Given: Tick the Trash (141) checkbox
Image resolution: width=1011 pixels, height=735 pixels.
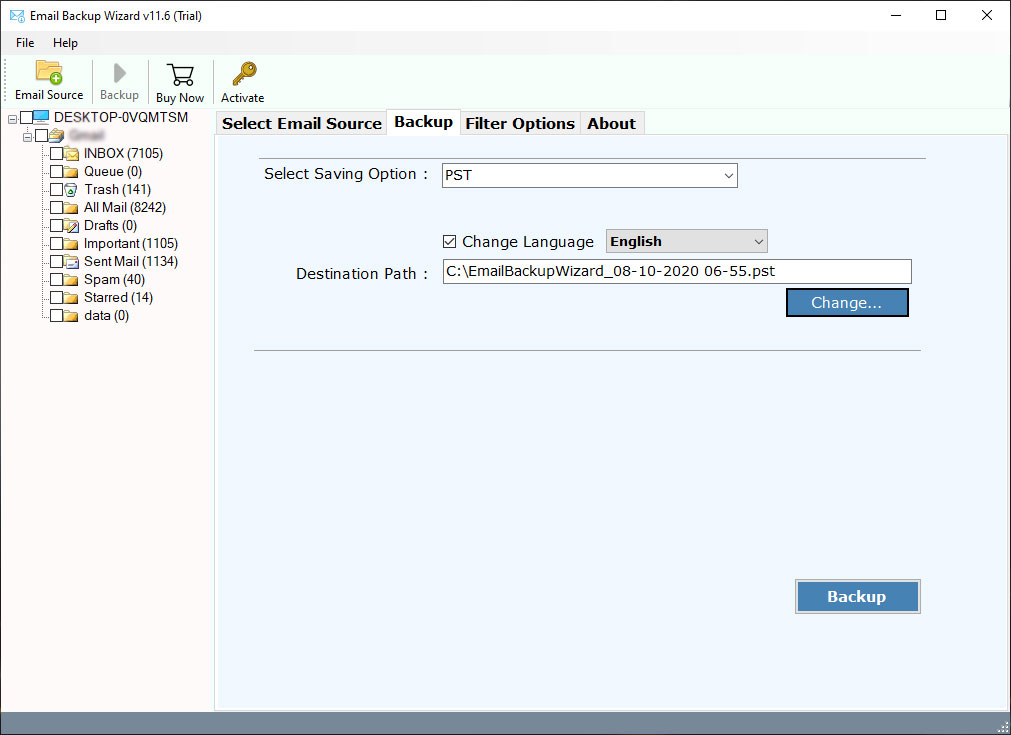Looking at the screenshot, I should click(57, 190).
